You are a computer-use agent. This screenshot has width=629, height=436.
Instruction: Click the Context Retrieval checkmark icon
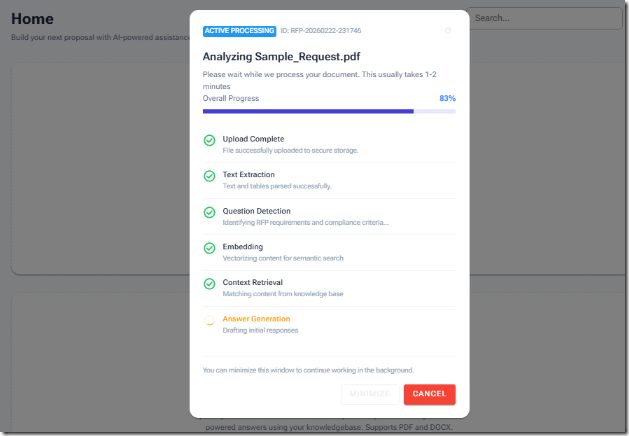coord(209,284)
